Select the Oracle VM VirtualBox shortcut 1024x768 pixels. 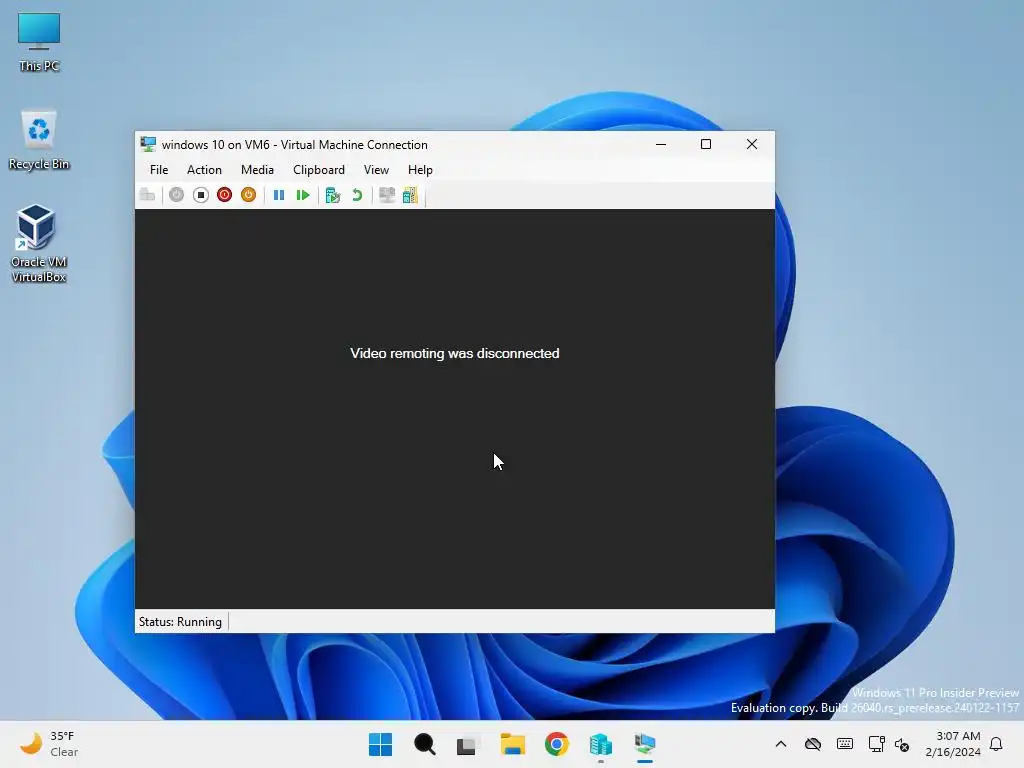(39, 244)
